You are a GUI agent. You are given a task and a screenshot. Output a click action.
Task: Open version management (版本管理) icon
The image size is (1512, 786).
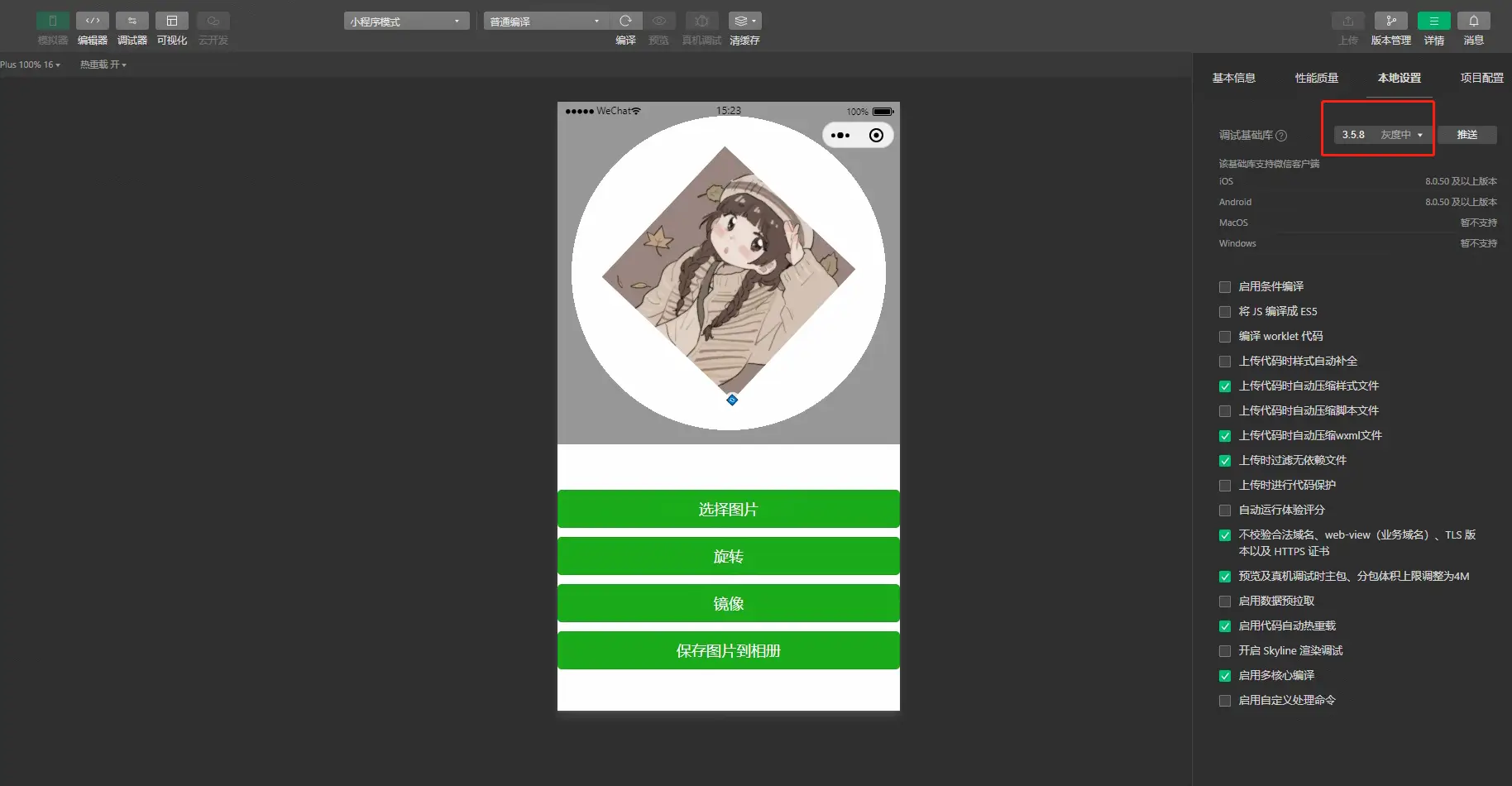(x=1391, y=21)
